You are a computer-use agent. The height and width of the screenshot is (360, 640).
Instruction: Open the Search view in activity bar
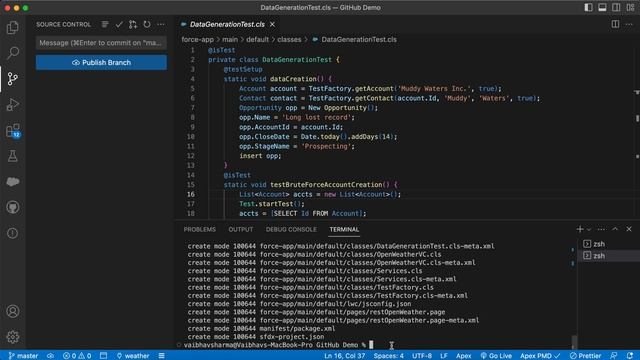[x=13, y=53]
